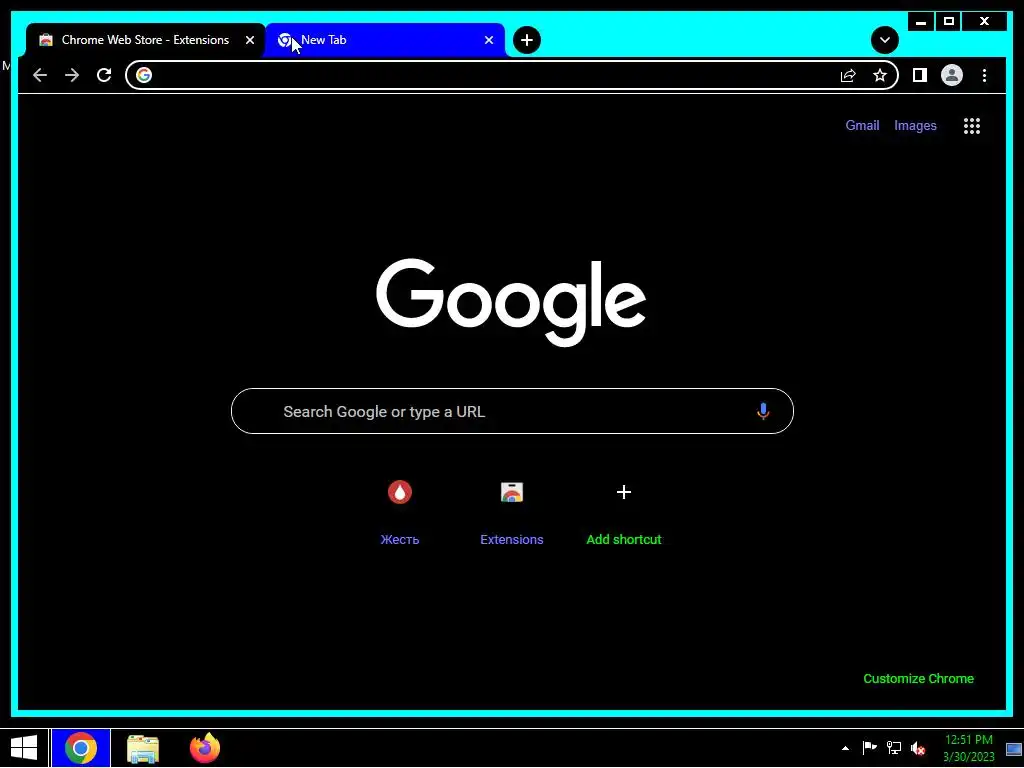The image size is (1024, 768).
Task: Open the profile avatar menu
Action: [952, 75]
